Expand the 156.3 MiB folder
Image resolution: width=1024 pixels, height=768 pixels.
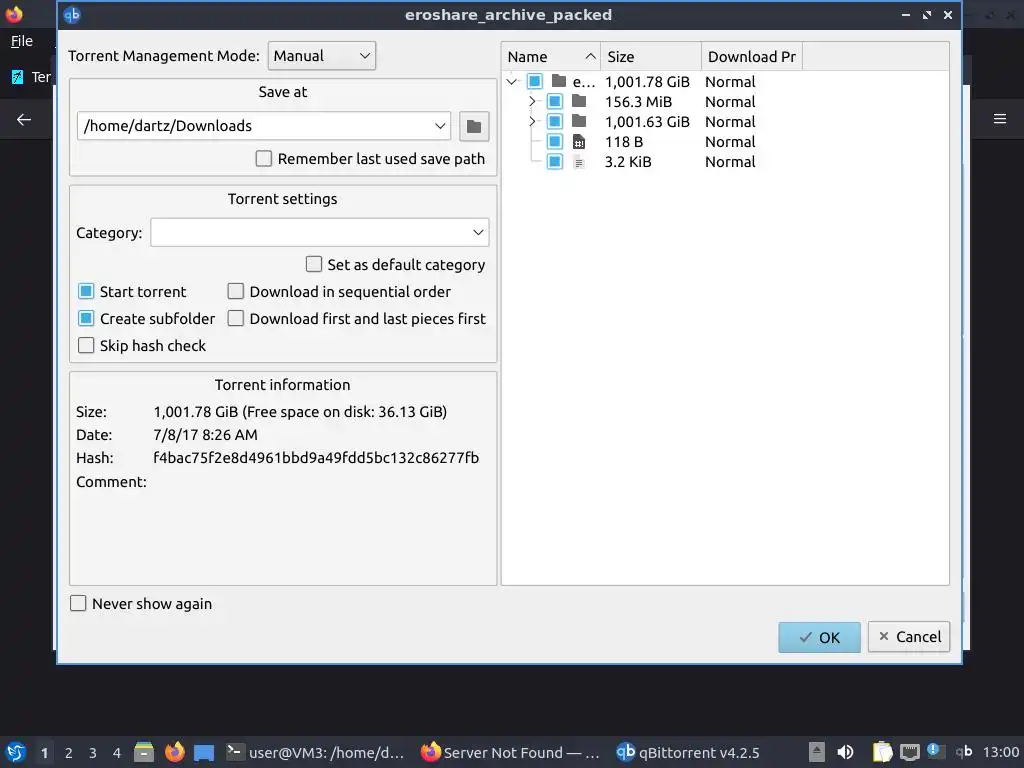(x=532, y=102)
